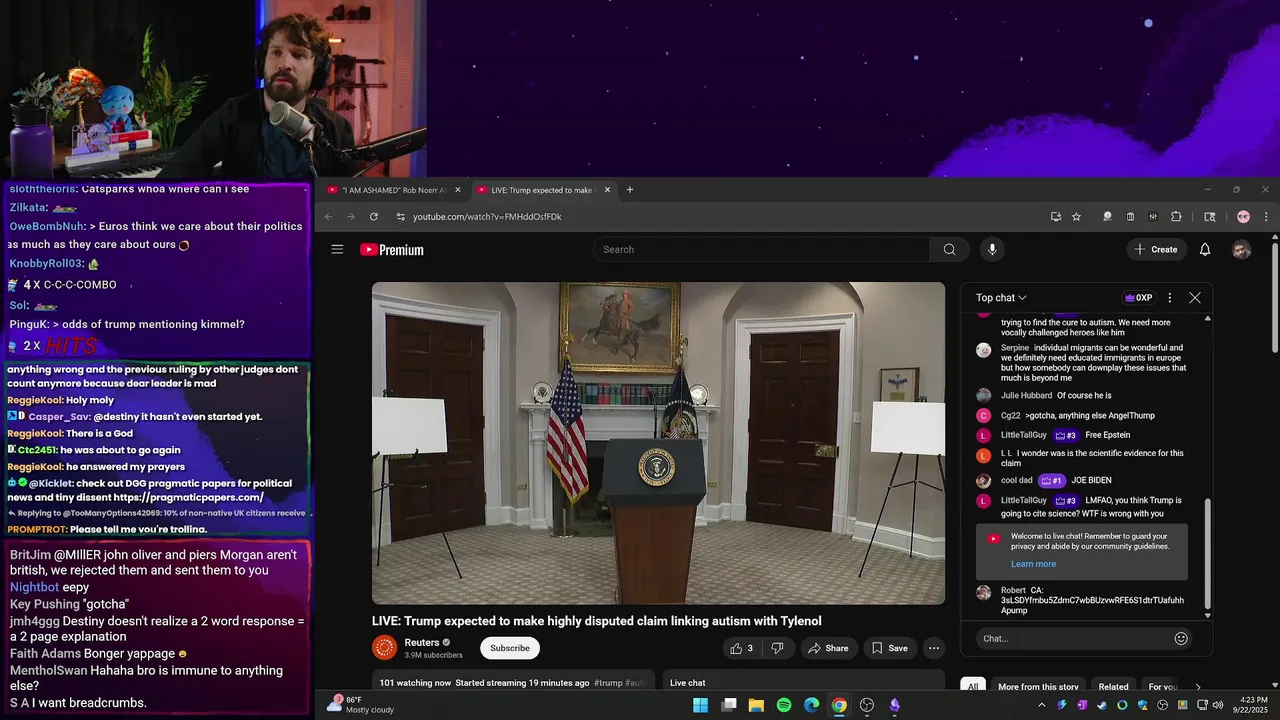
Task: Open OBS Studio from the taskbar
Action: (x=867, y=705)
